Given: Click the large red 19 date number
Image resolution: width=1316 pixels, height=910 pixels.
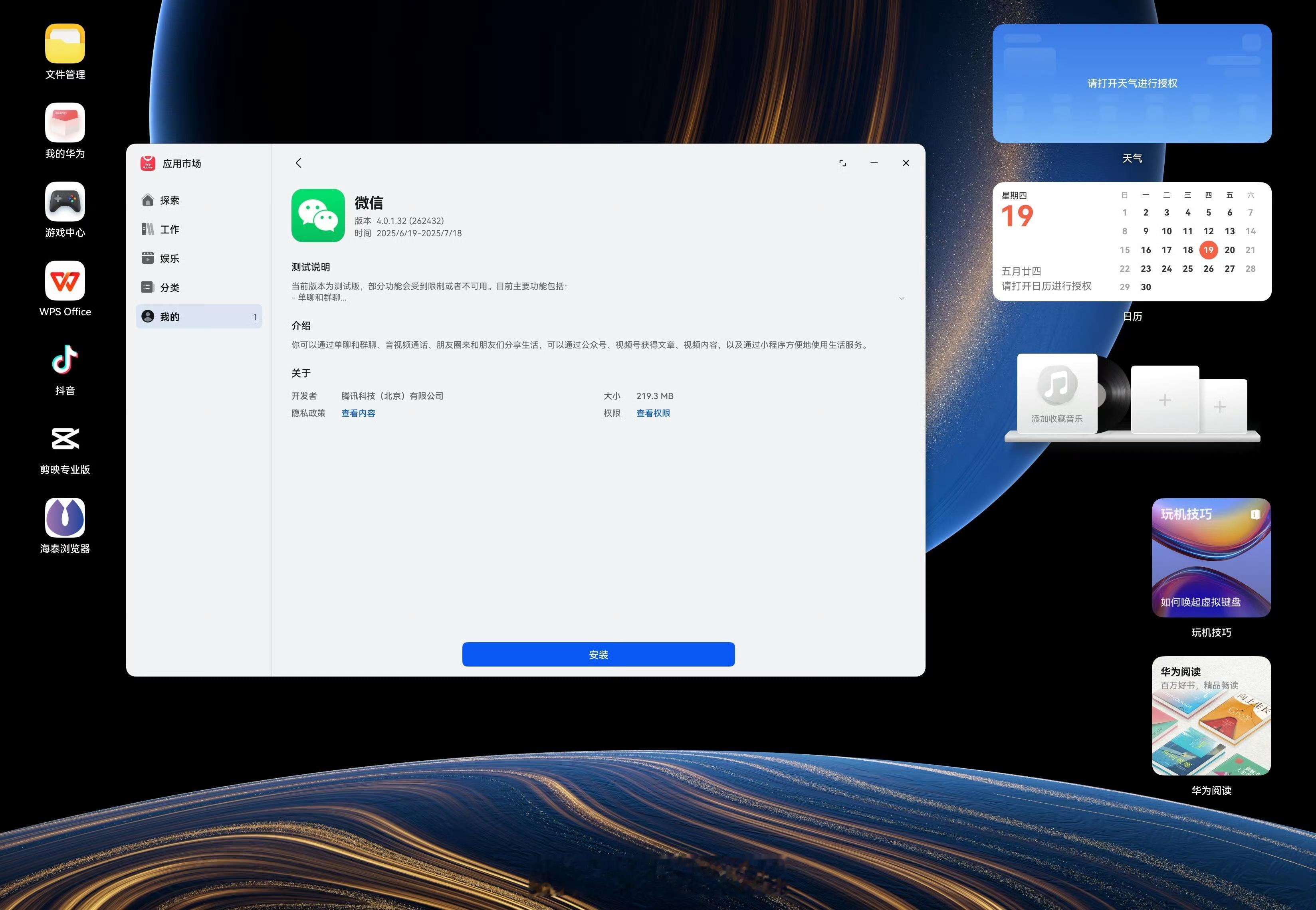Looking at the screenshot, I should (x=1017, y=216).
